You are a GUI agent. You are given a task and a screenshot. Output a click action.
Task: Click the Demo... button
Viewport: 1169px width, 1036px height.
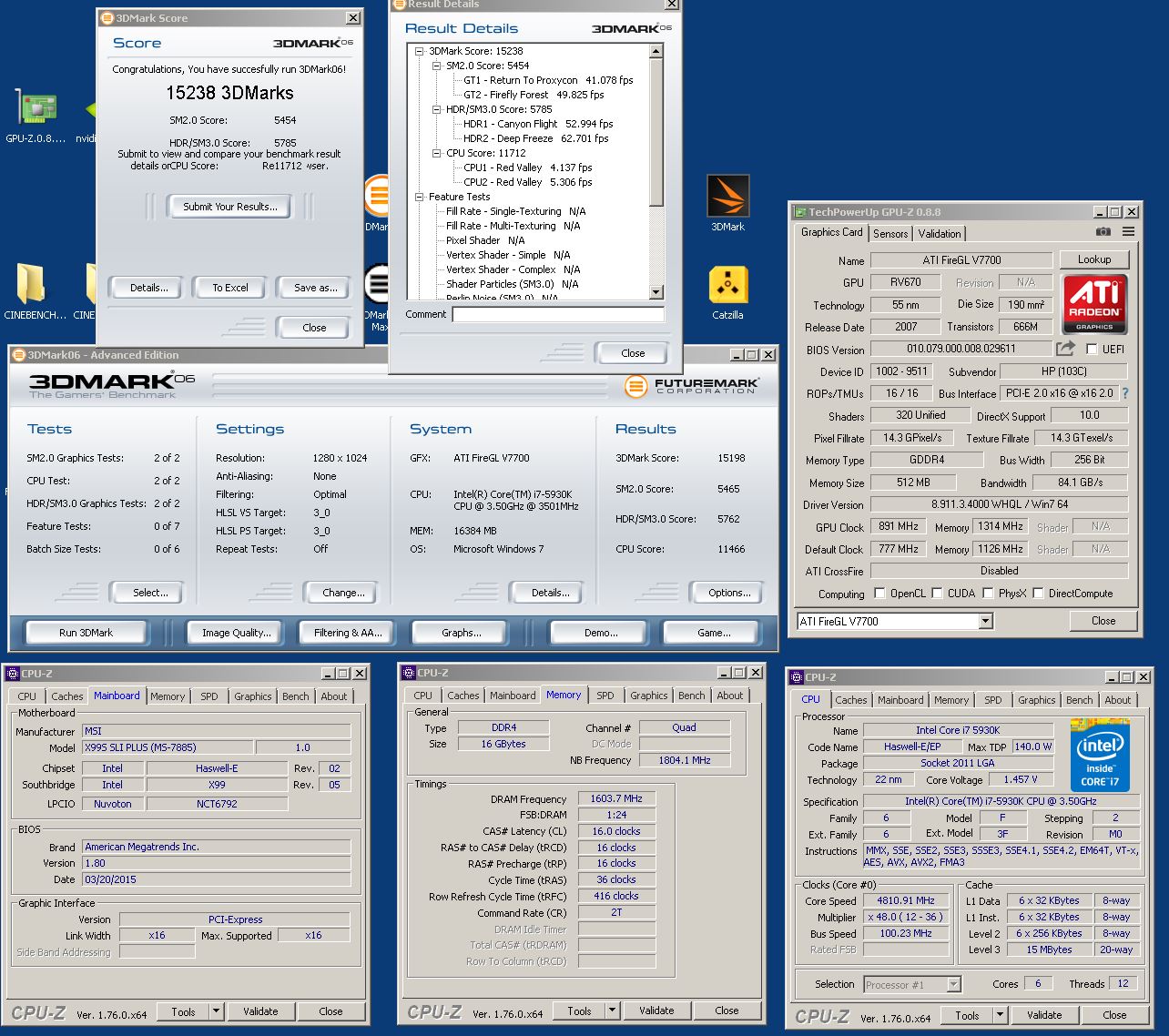[x=601, y=632]
